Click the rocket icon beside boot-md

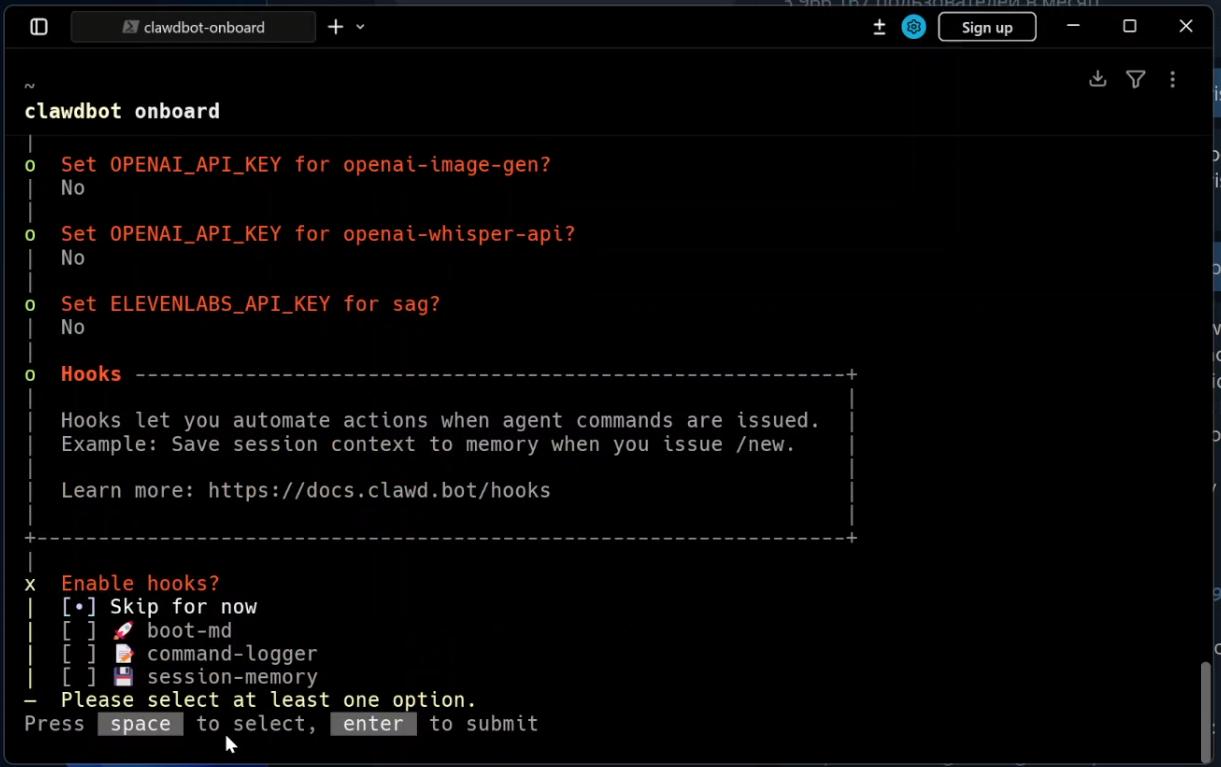122,629
